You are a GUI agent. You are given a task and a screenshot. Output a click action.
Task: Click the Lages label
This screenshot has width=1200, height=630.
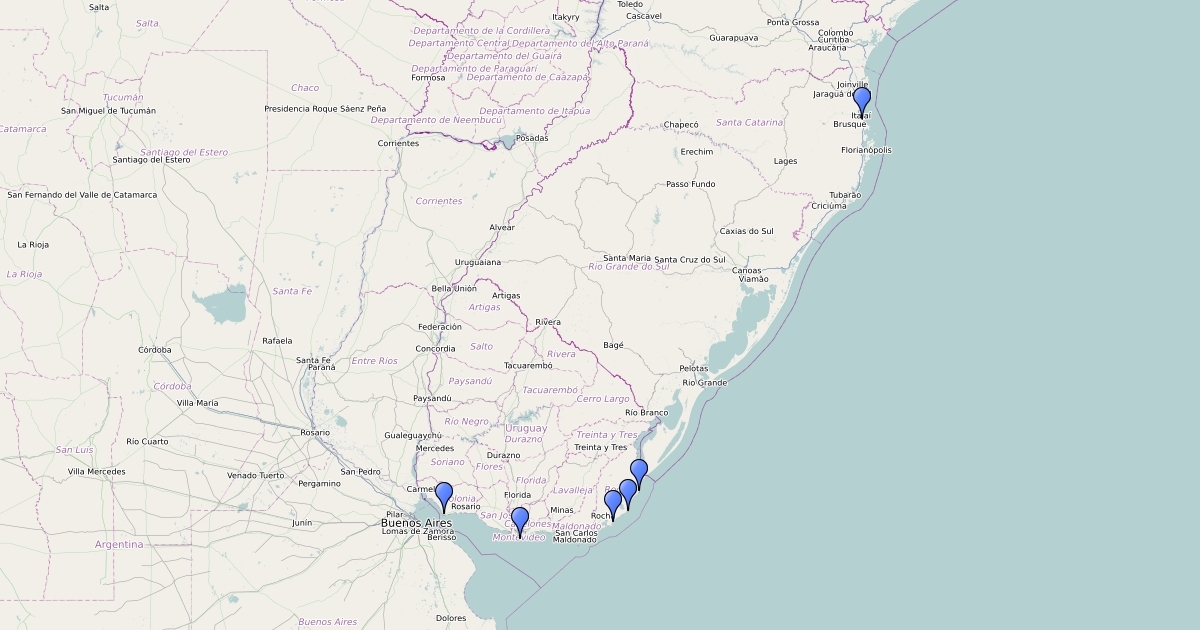click(x=785, y=161)
